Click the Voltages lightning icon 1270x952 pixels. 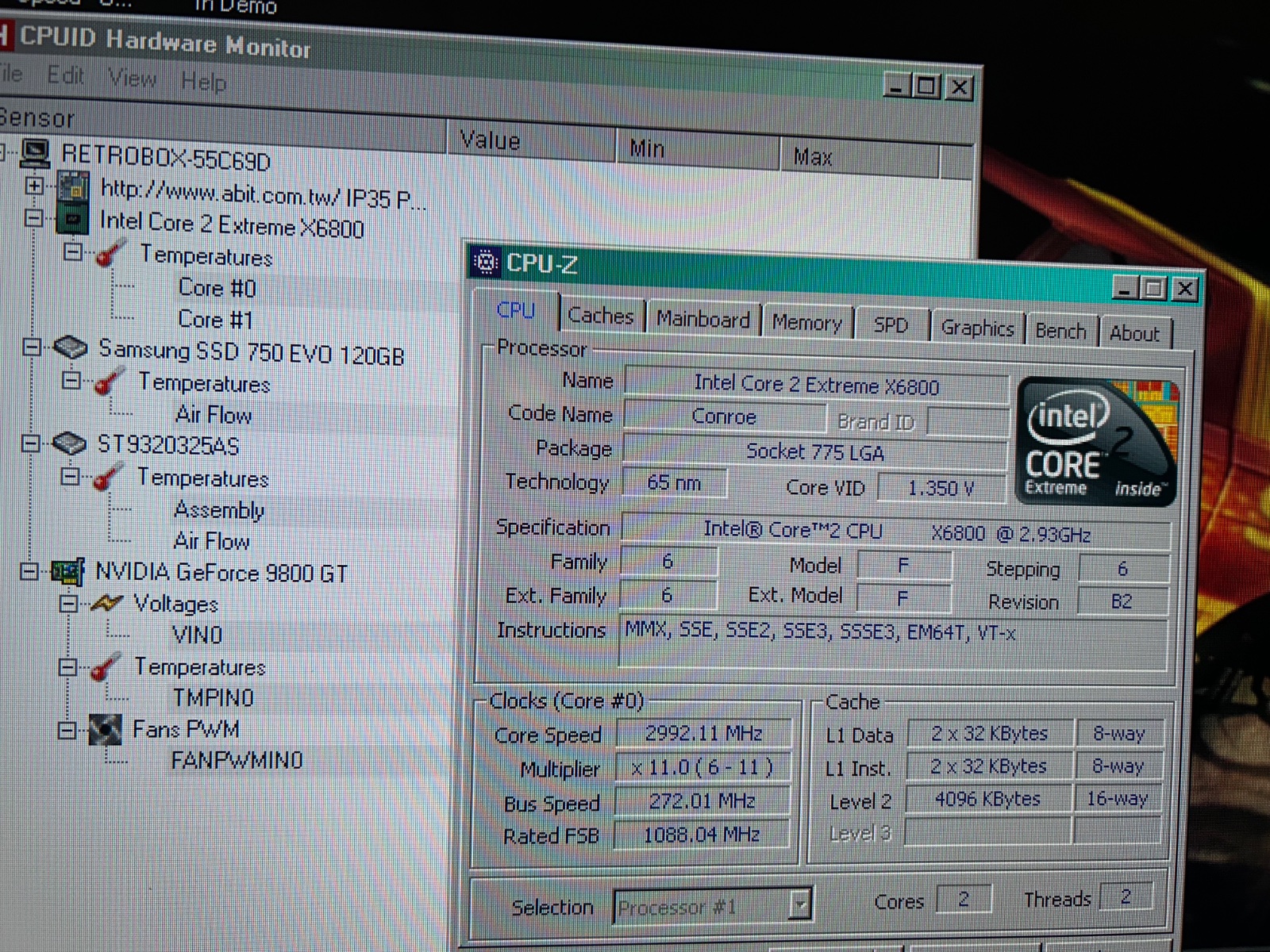[x=106, y=604]
